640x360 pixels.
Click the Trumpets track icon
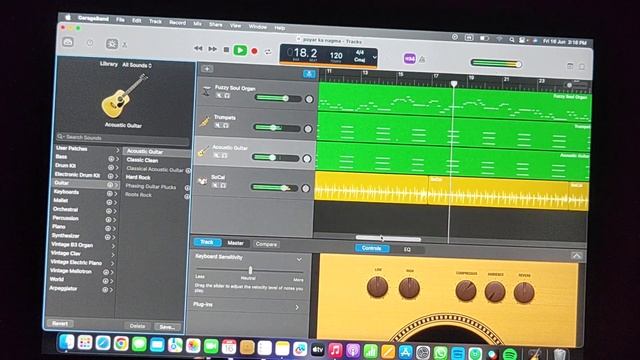[204, 121]
